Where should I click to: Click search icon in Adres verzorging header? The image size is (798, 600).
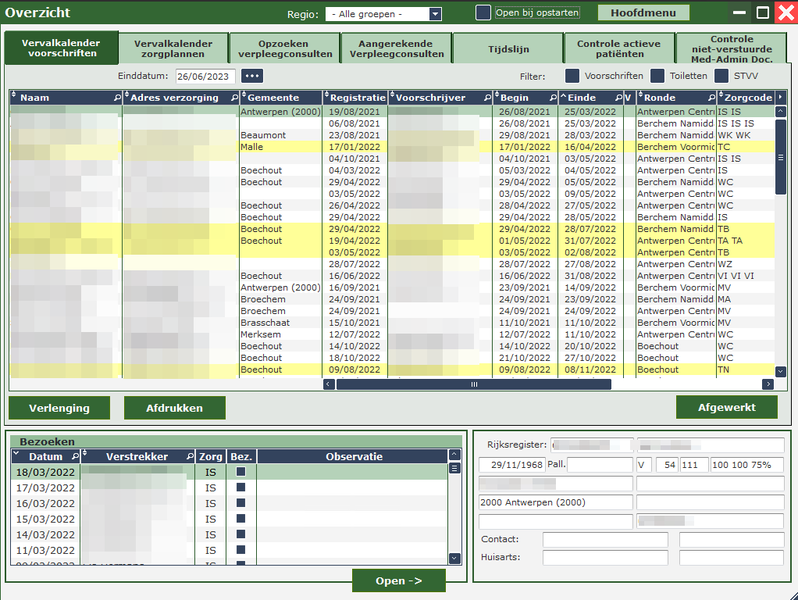click(235, 98)
